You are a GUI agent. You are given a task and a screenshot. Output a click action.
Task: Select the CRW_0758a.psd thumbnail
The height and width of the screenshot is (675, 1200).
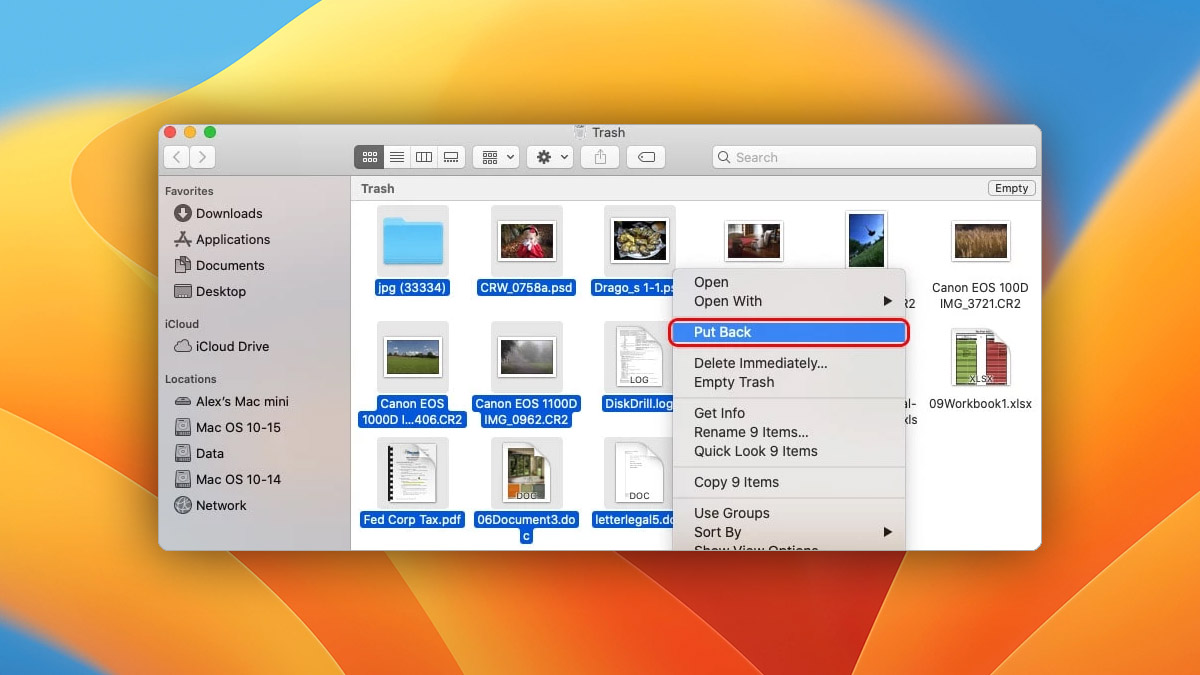click(527, 241)
